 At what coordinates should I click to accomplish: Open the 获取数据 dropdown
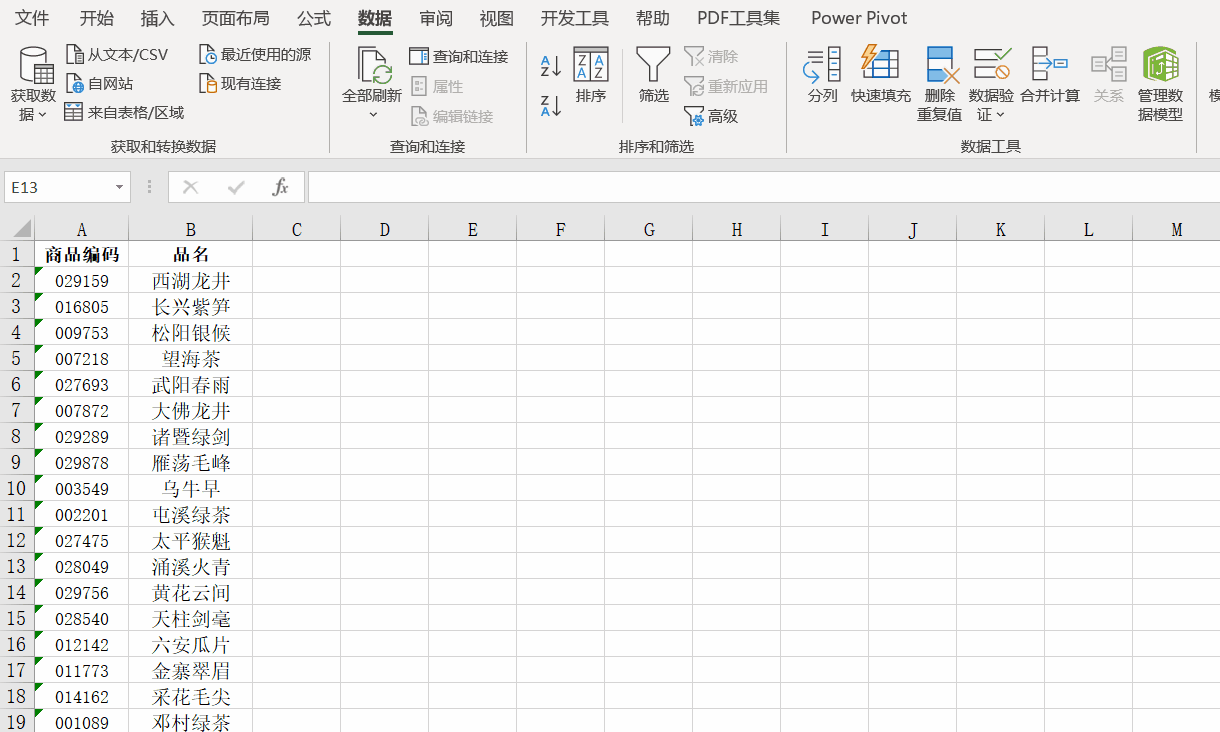35,83
